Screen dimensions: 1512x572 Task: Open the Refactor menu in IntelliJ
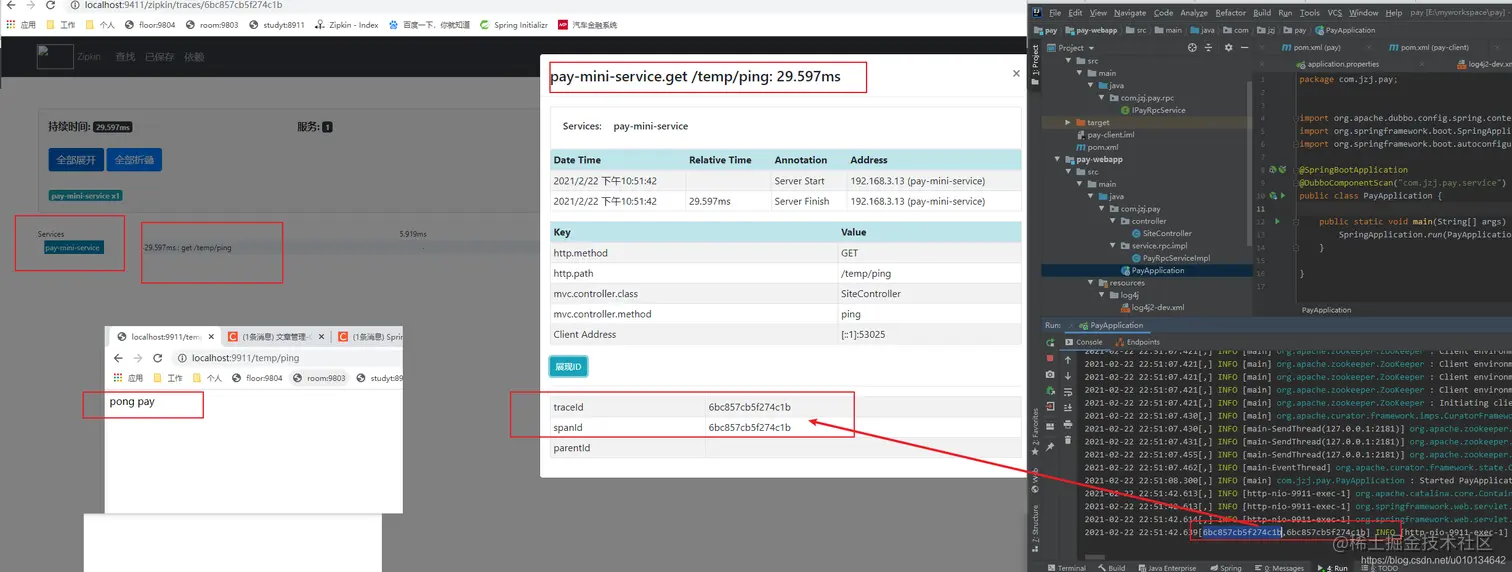point(1230,13)
